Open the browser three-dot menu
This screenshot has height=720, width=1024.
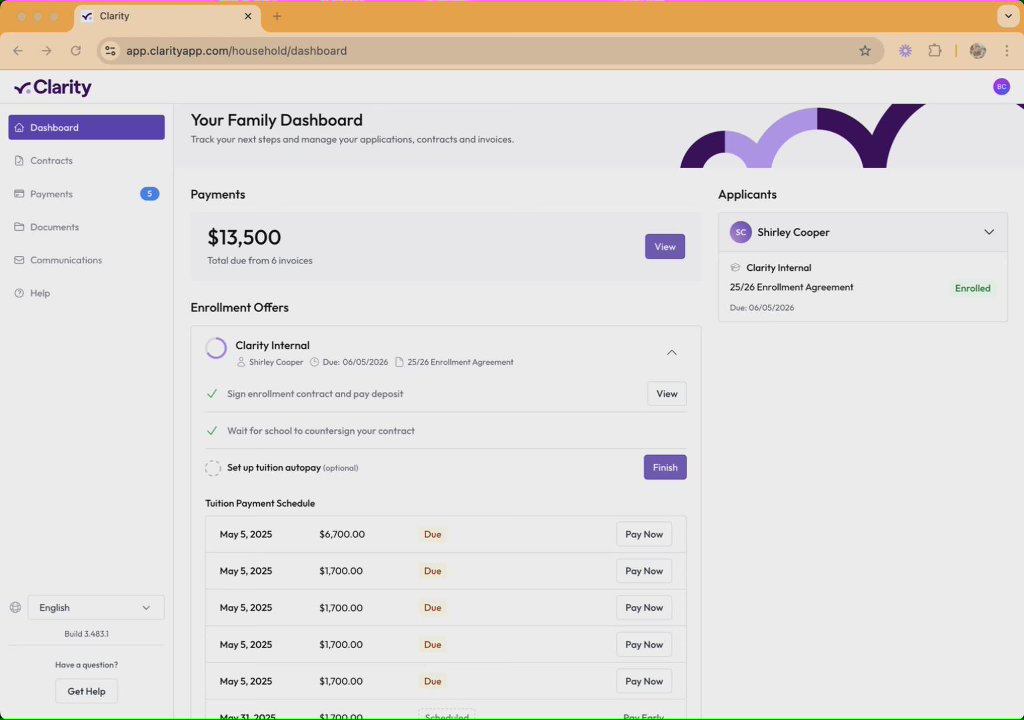point(1007,50)
